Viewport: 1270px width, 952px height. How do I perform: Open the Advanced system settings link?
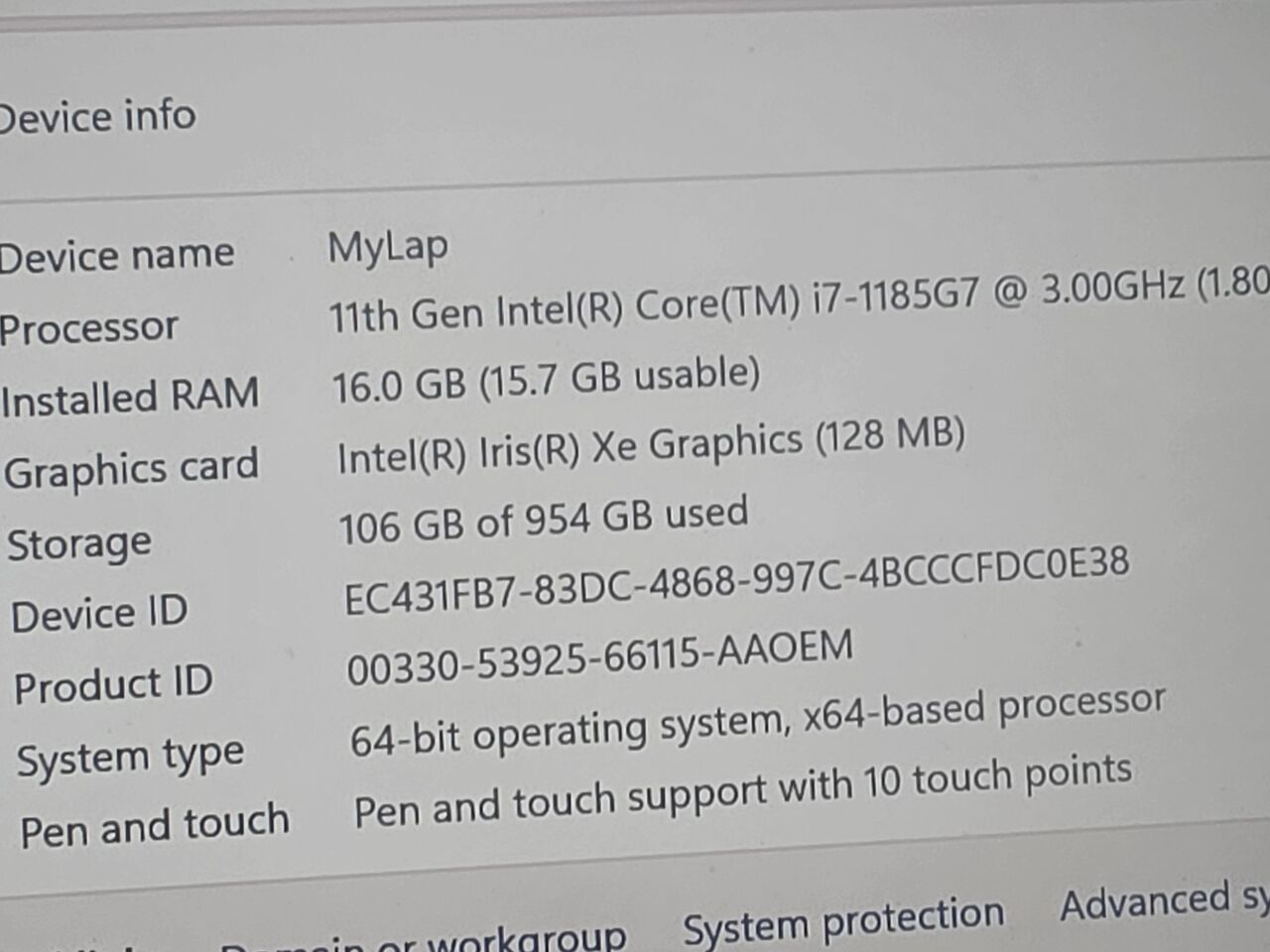pyautogui.click(x=1164, y=900)
